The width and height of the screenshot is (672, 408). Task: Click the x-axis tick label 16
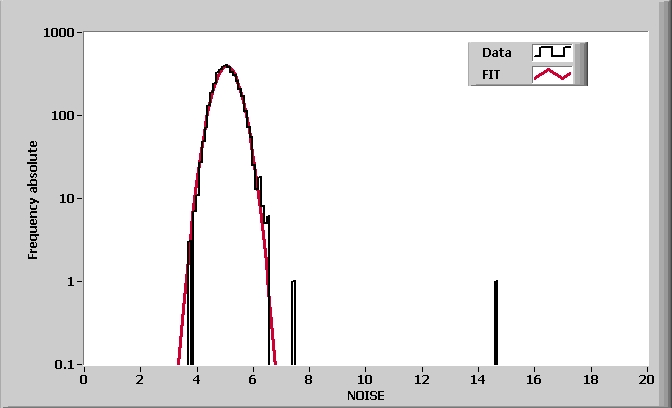click(534, 380)
